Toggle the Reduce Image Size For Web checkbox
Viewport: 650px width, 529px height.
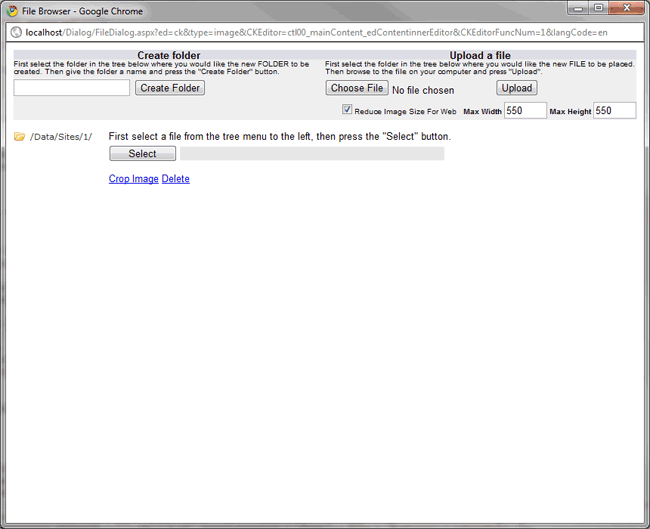coord(347,110)
